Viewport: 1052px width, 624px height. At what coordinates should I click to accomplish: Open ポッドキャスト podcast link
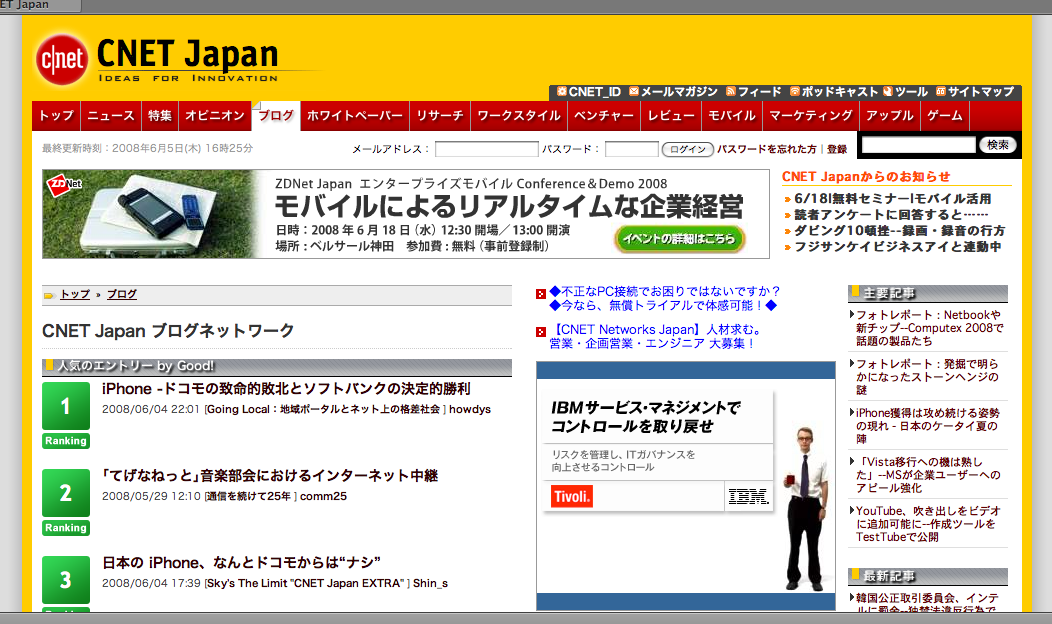(x=834, y=91)
